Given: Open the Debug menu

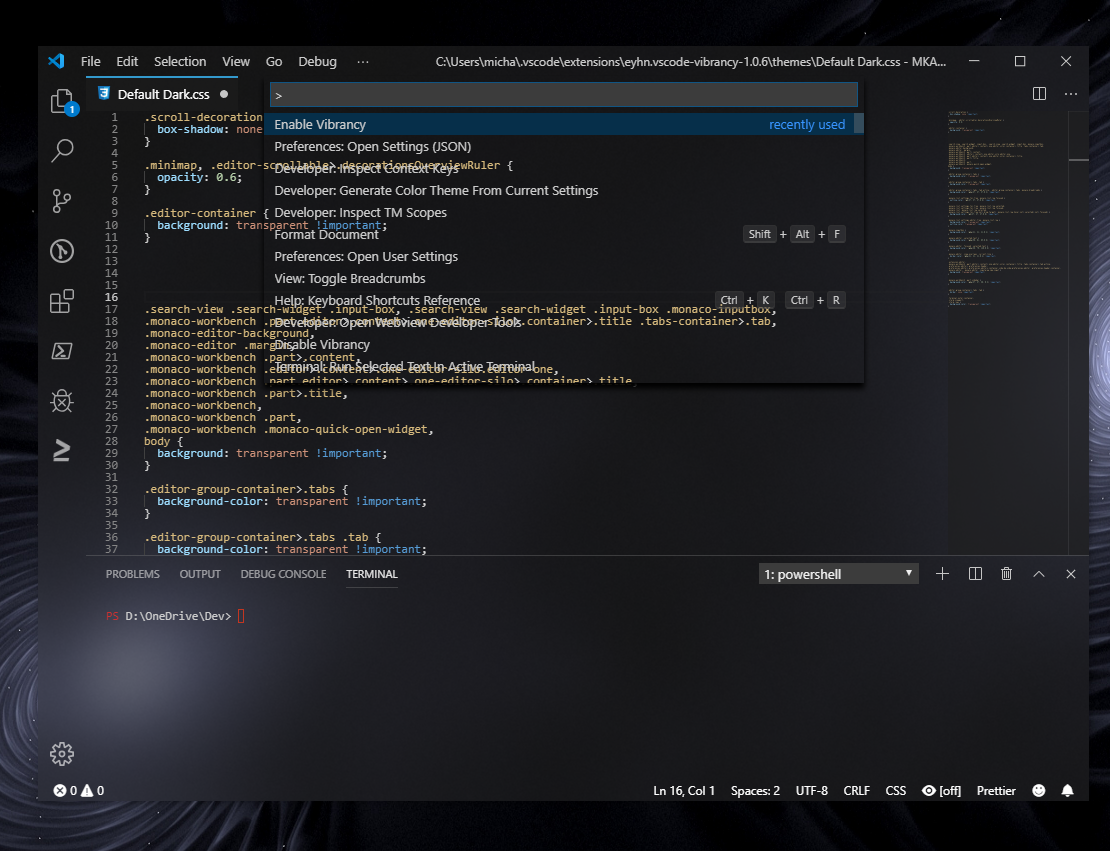Looking at the screenshot, I should (317, 61).
